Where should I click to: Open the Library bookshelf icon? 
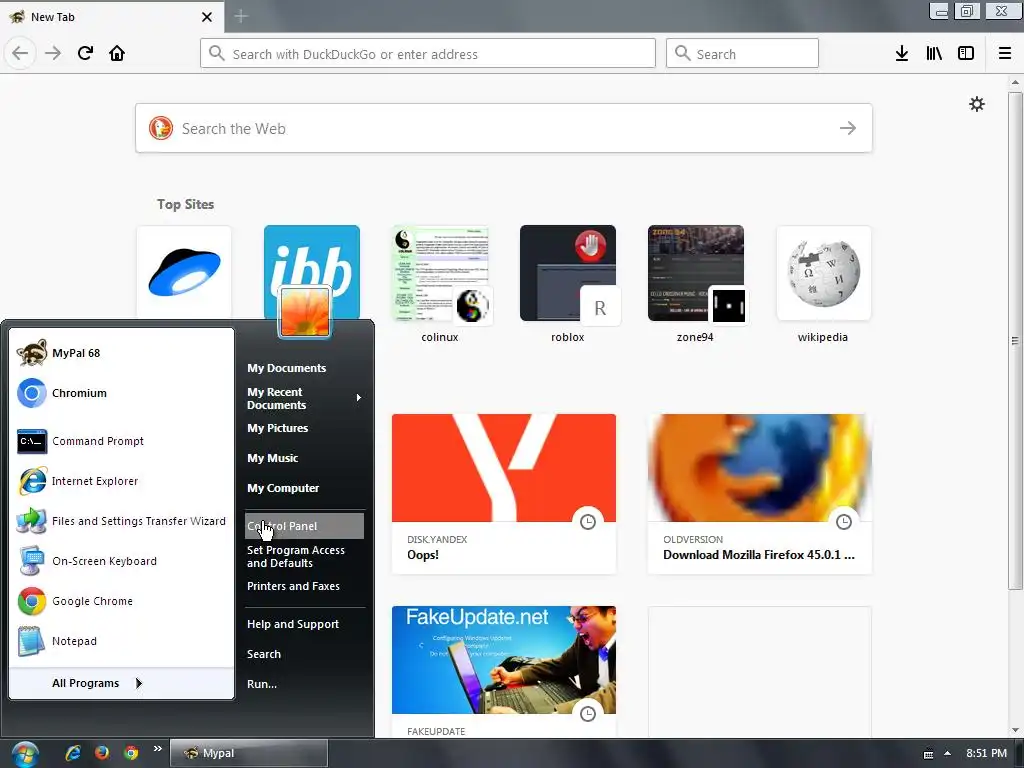click(934, 54)
